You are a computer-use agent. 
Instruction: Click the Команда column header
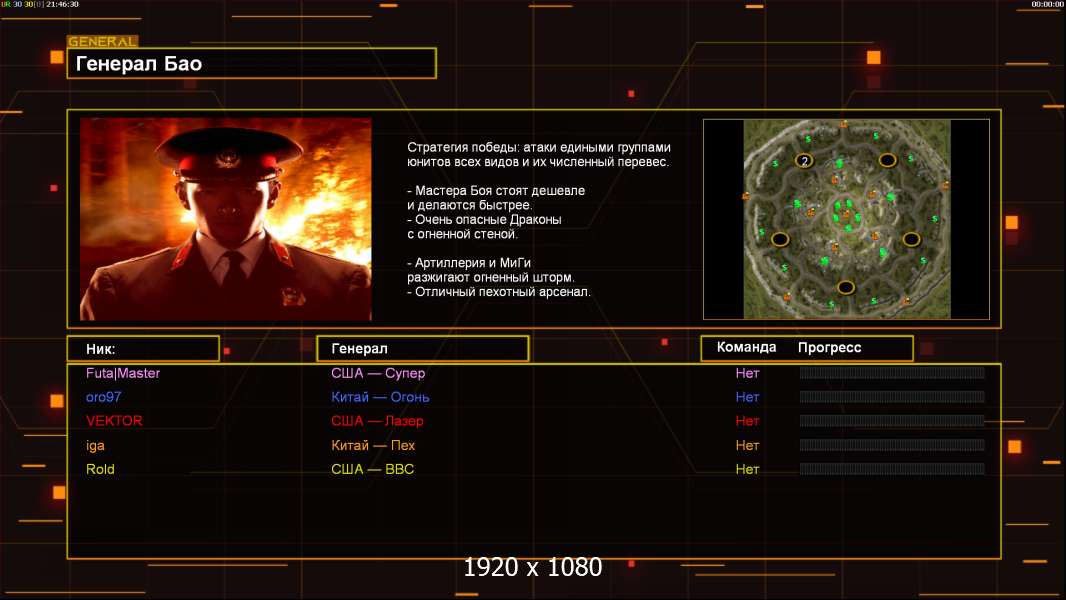746,347
